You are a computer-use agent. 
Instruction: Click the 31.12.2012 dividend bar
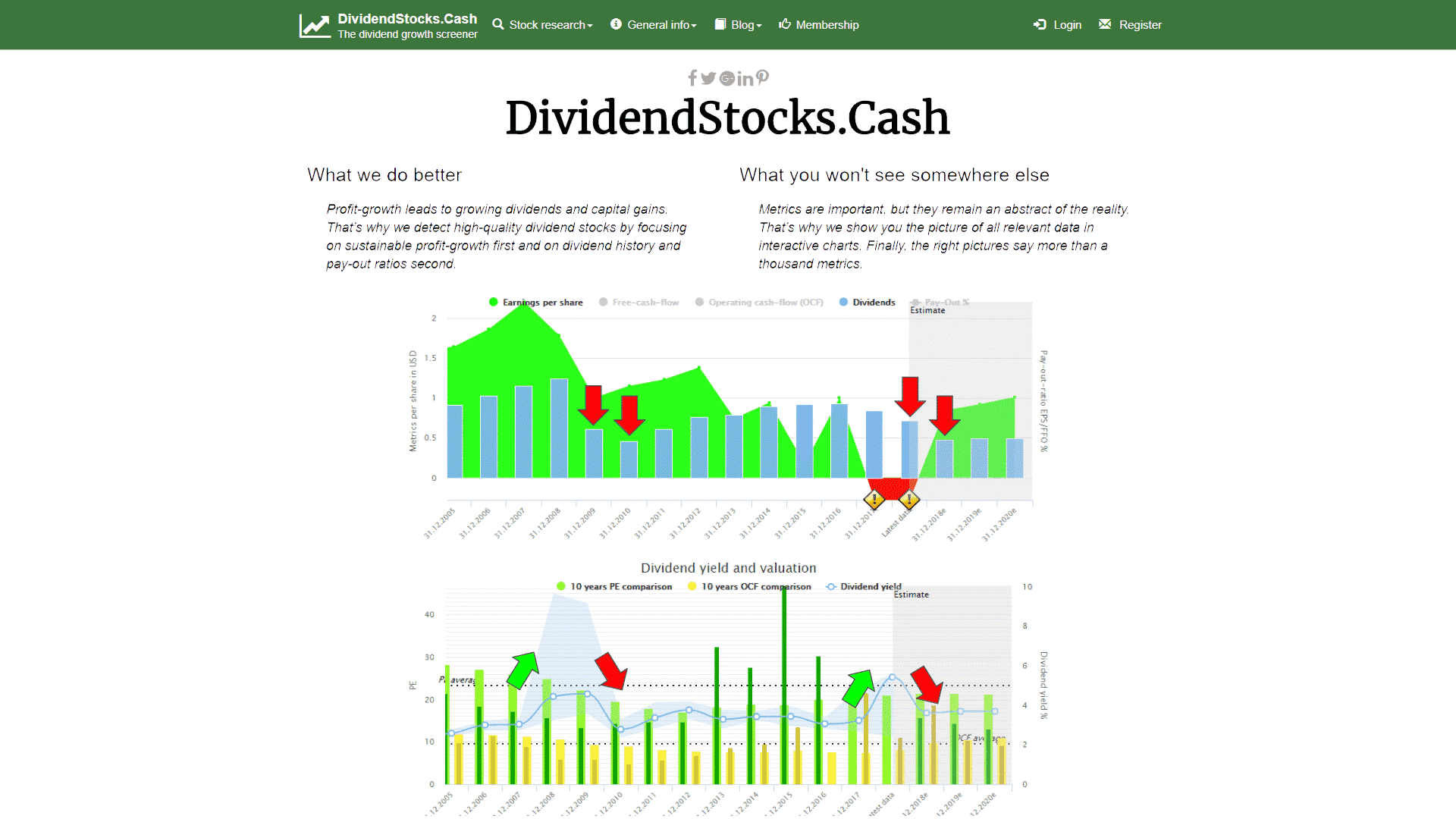699,447
